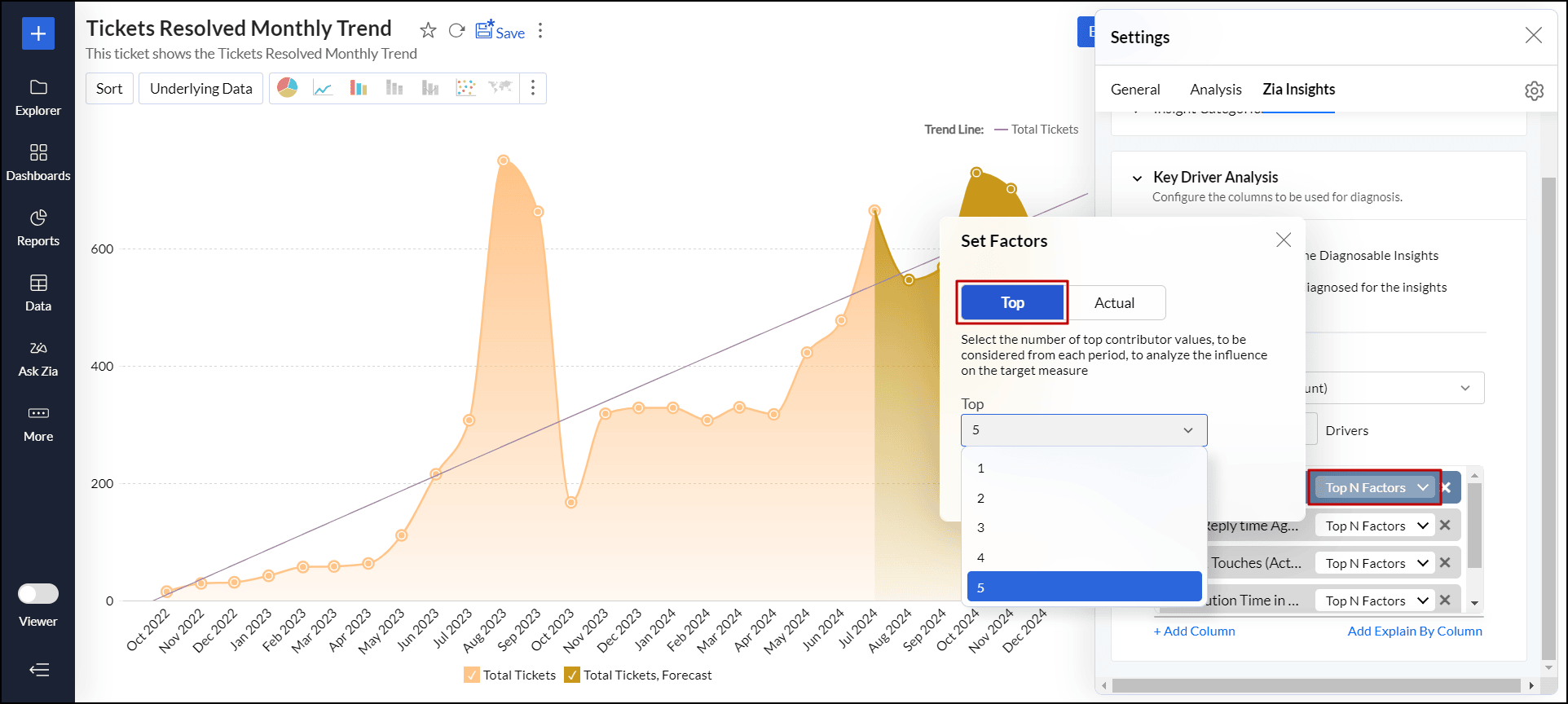The width and height of the screenshot is (1568, 704).
Task: Open the Underlying Data view
Action: point(200,89)
